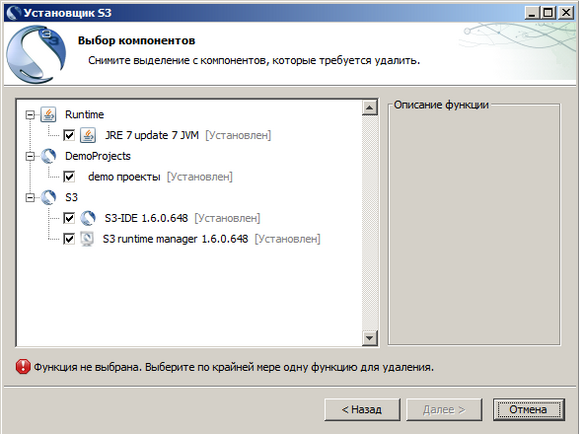The width and height of the screenshot is (579, 434).
Task: Collapse the S3 tree node
Action: pos(30,198)
